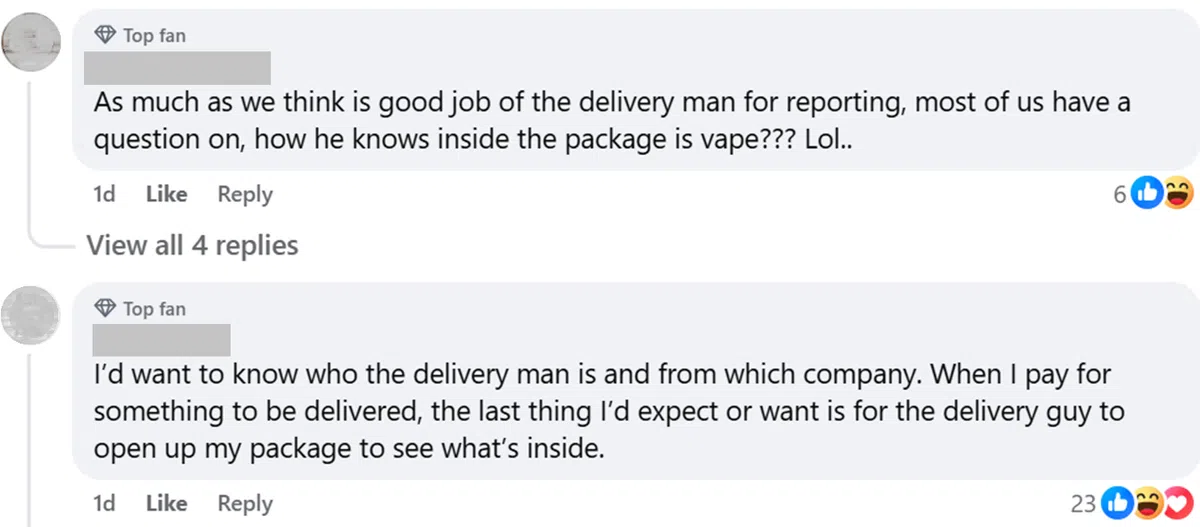The height and width of the screenshot is (527, 1200).
Task: Click the diamond Top fan badge on the second comment
Action: (x=106, y=308)
